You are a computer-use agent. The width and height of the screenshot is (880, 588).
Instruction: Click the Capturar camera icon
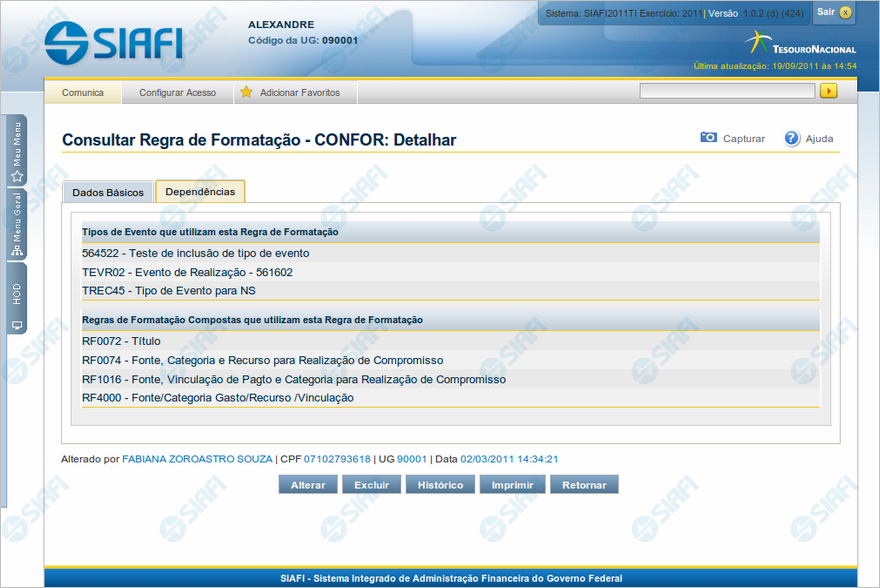[708, 138]
